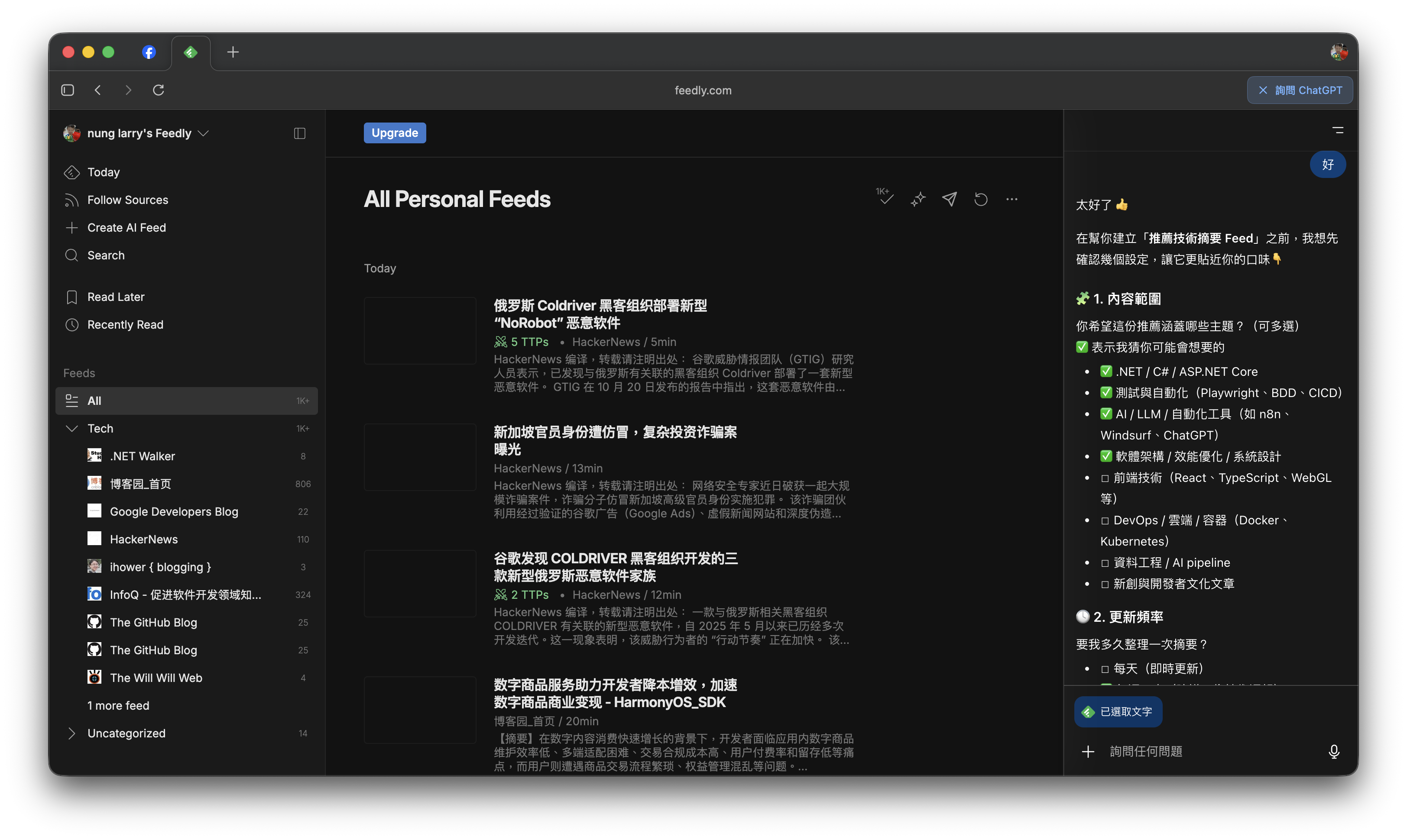1407x840 pixels.
Task: Switch to the Facebook browser tab
Action: tap(149, 52)
